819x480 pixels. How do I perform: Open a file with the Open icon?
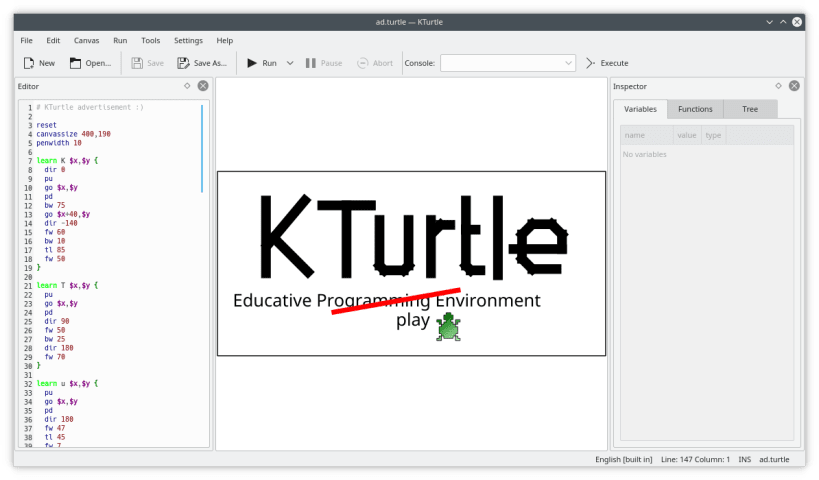point(76,63)
